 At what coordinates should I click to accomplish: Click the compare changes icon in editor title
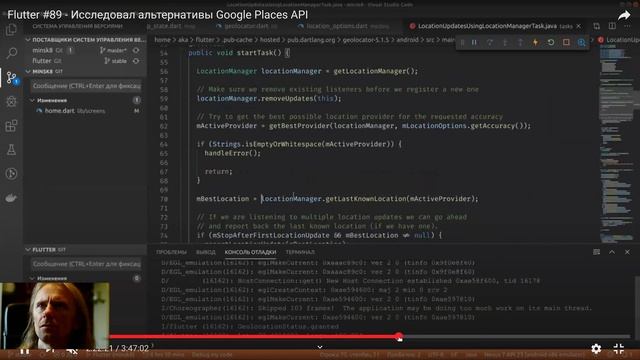point(597,26)
